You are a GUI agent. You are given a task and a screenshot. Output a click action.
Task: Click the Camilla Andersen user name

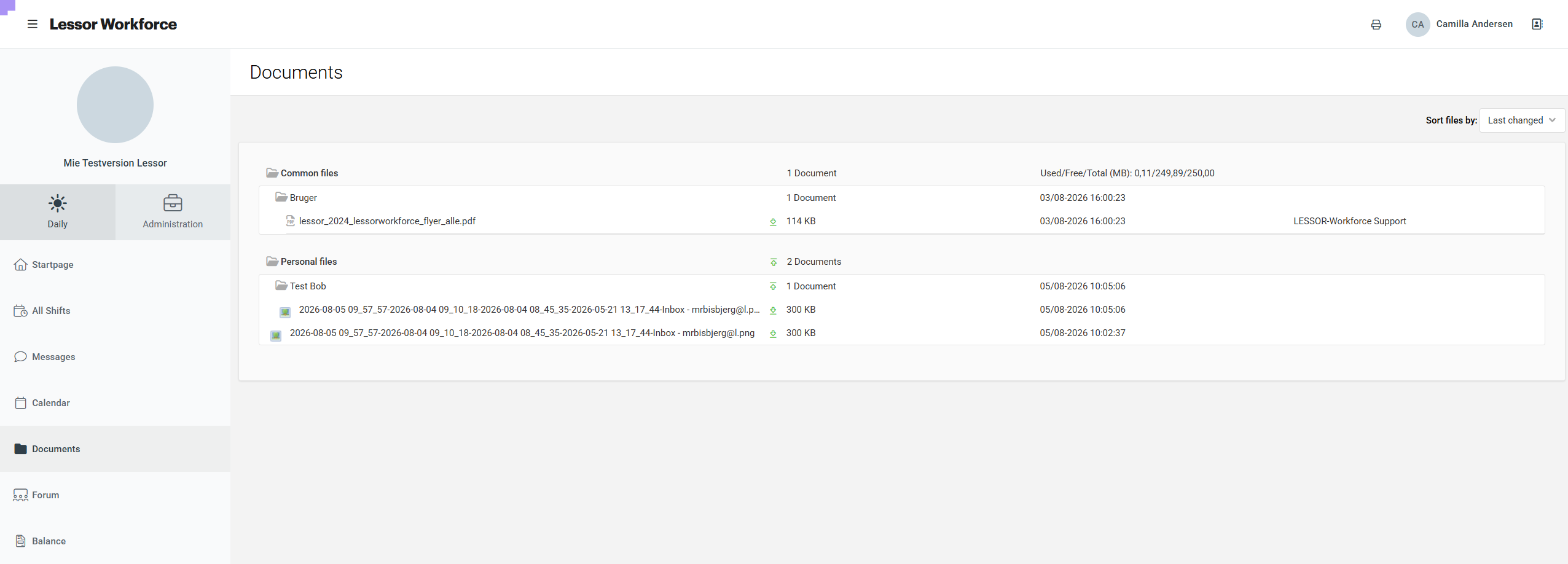point(1474,24)
